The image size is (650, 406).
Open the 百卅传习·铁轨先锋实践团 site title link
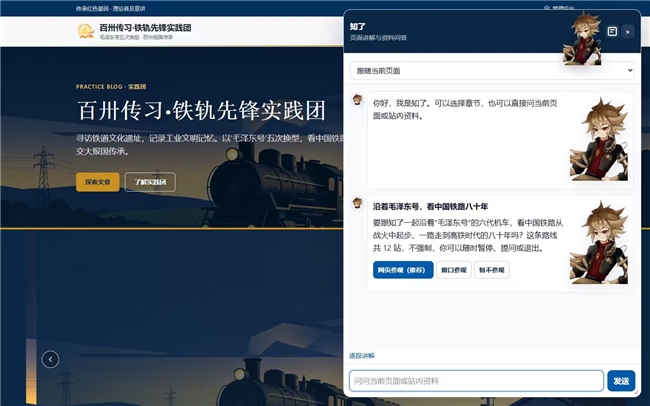click(145, 28)
